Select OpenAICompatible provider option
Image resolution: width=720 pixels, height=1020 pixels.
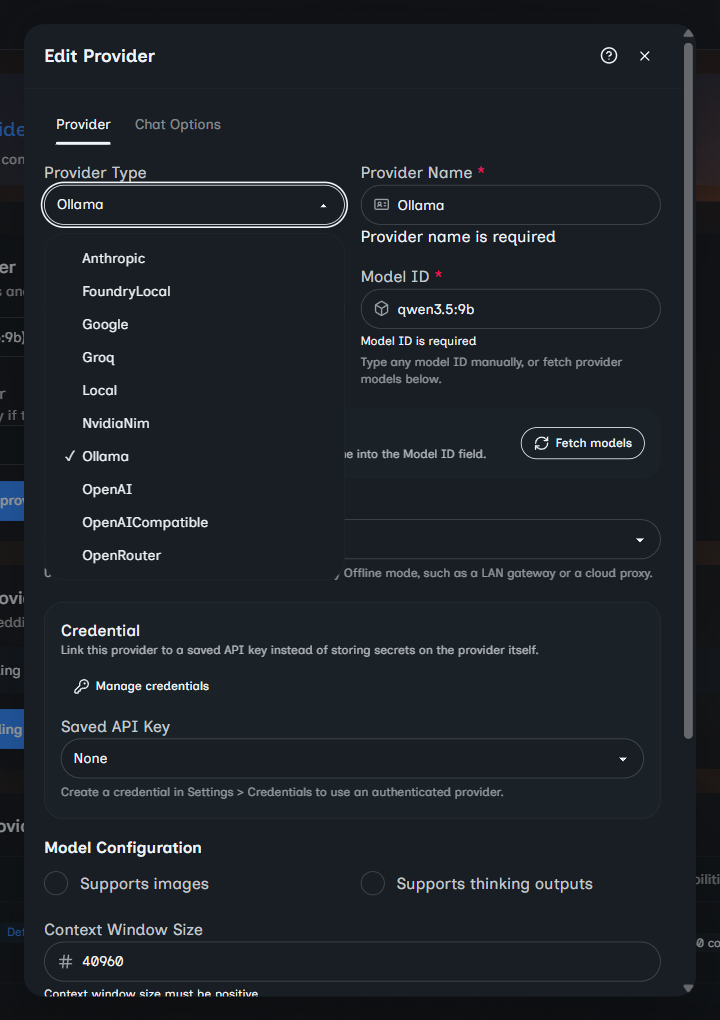pyautogui.click(x=194, y=522)
